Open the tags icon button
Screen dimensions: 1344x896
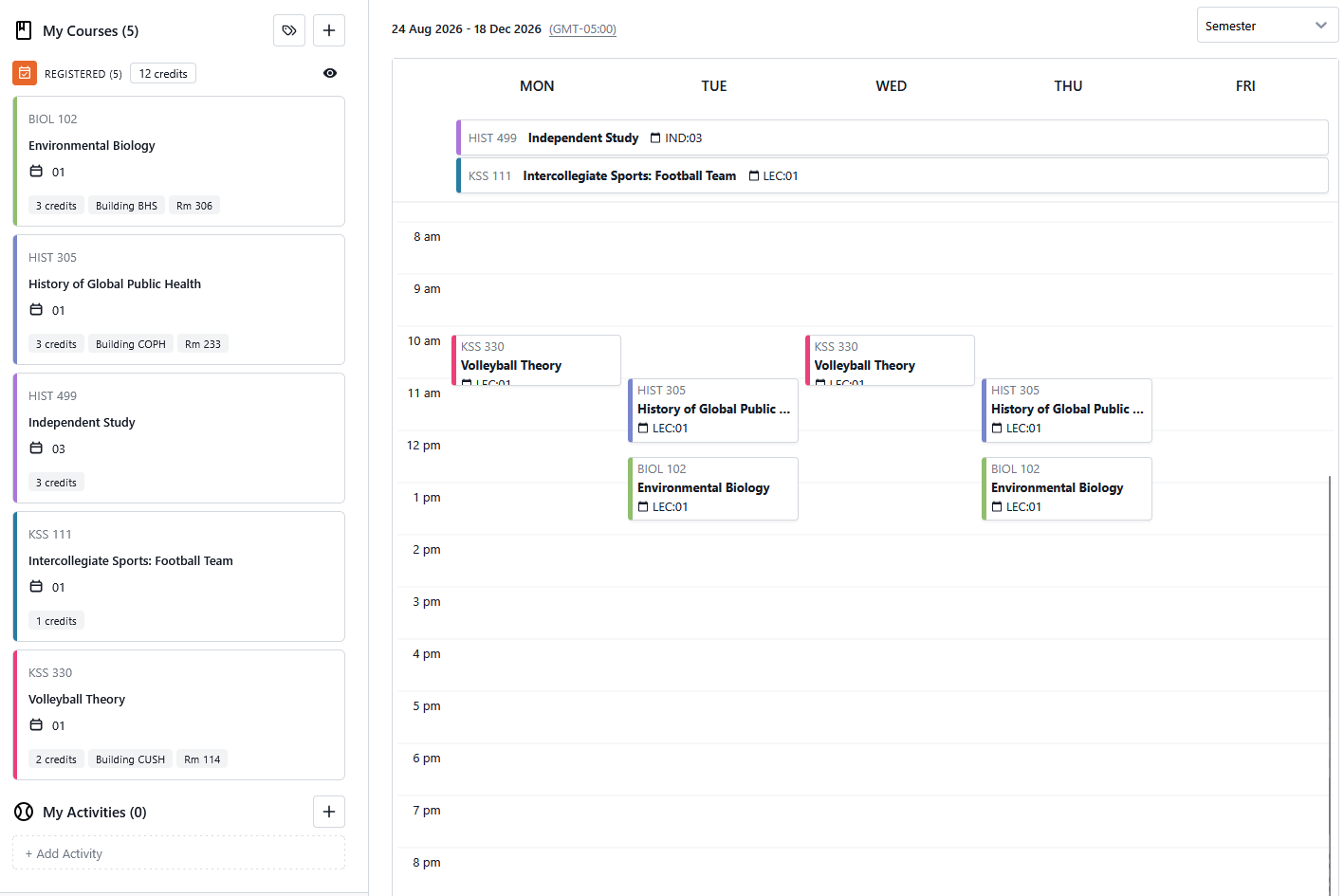289,30
